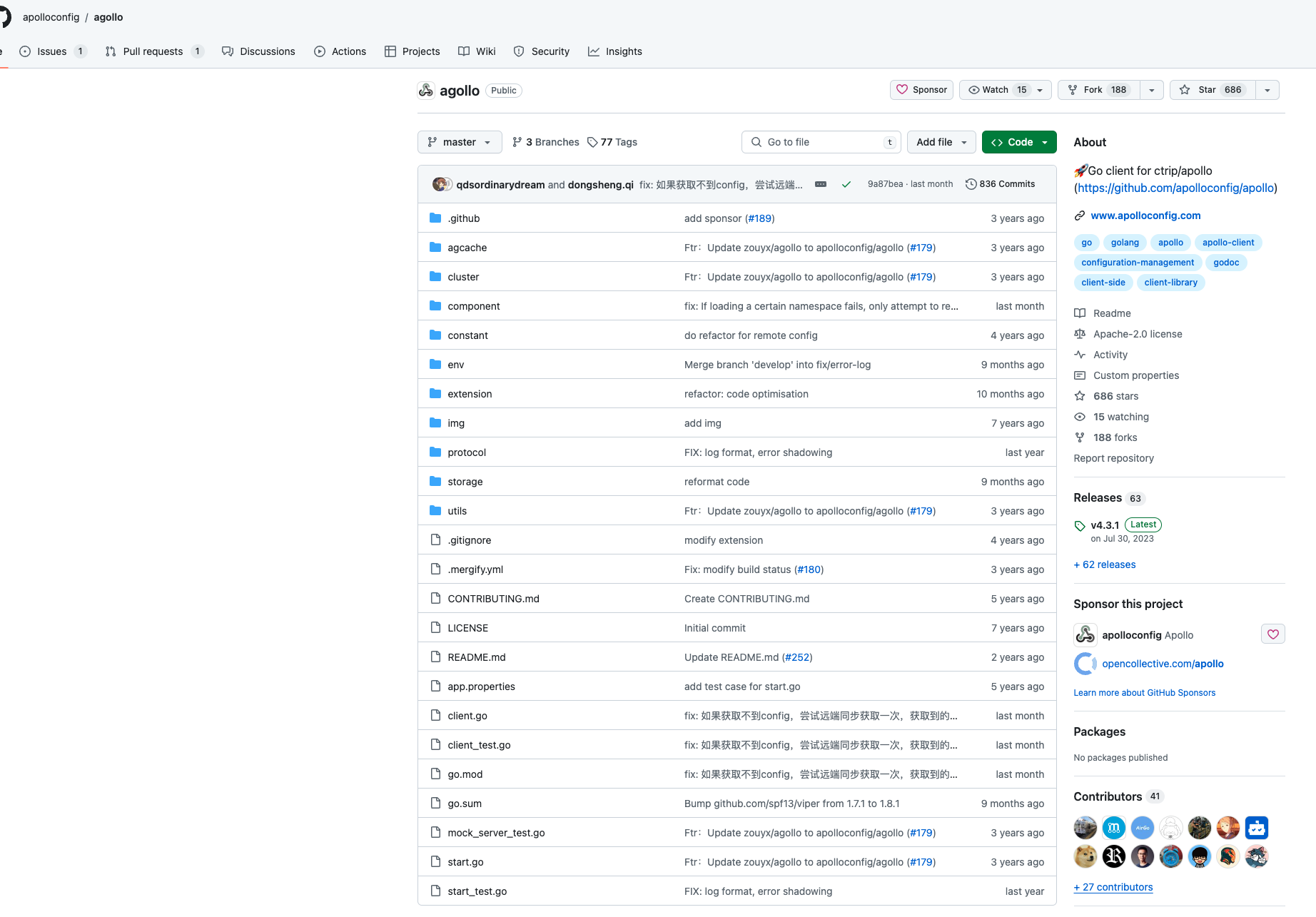1316x917 pixels.
Task: Click the commit author avatar
Action: click(441, 184)
